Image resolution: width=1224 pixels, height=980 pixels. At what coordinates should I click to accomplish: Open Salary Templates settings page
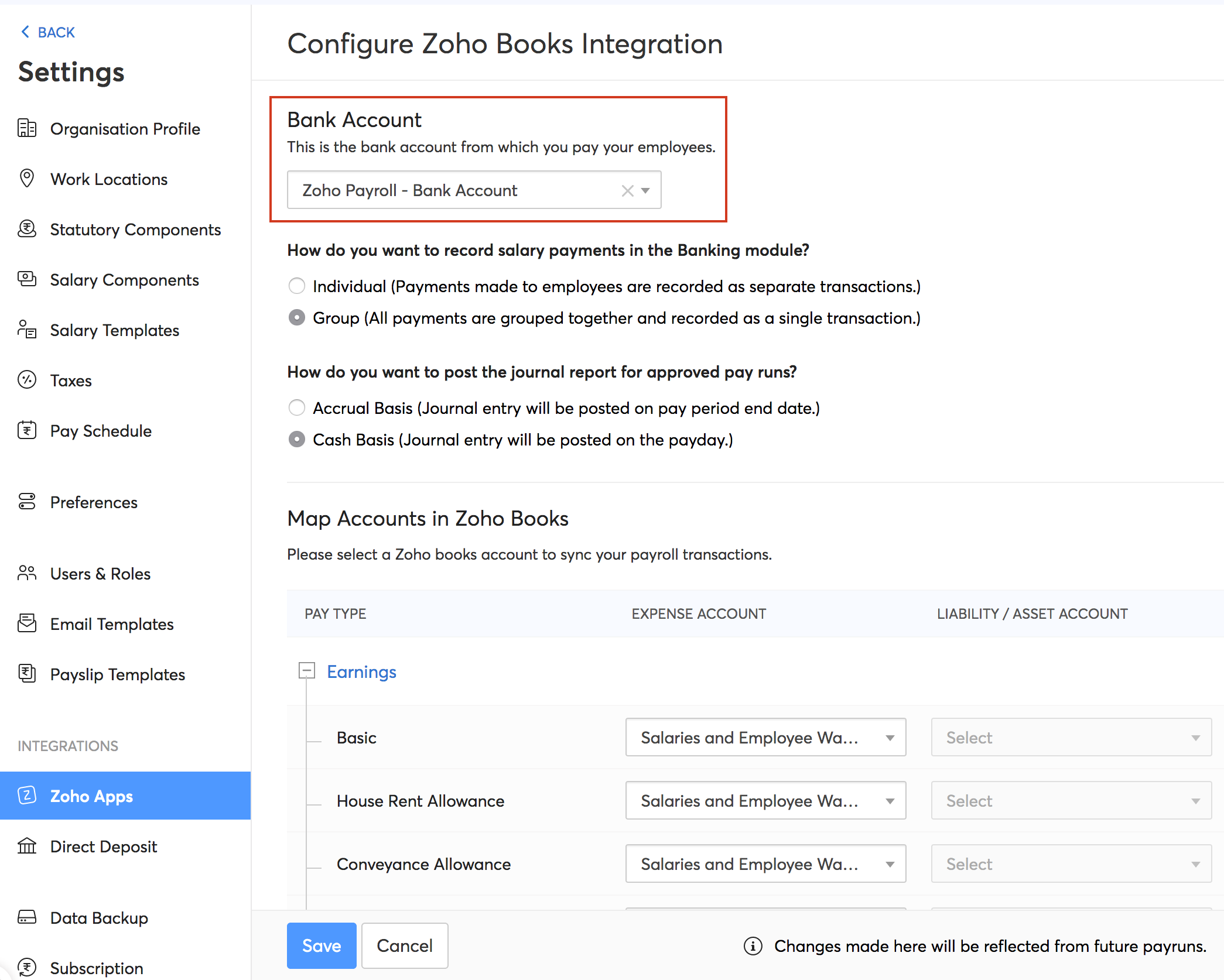(x=114, y=330)
